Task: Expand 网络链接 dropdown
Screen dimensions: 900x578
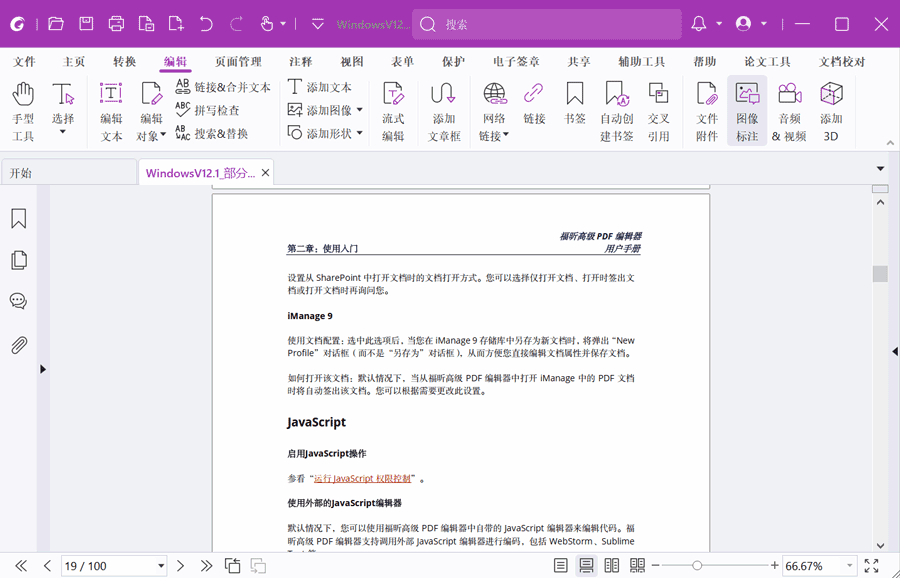Action: pos(506,135)
